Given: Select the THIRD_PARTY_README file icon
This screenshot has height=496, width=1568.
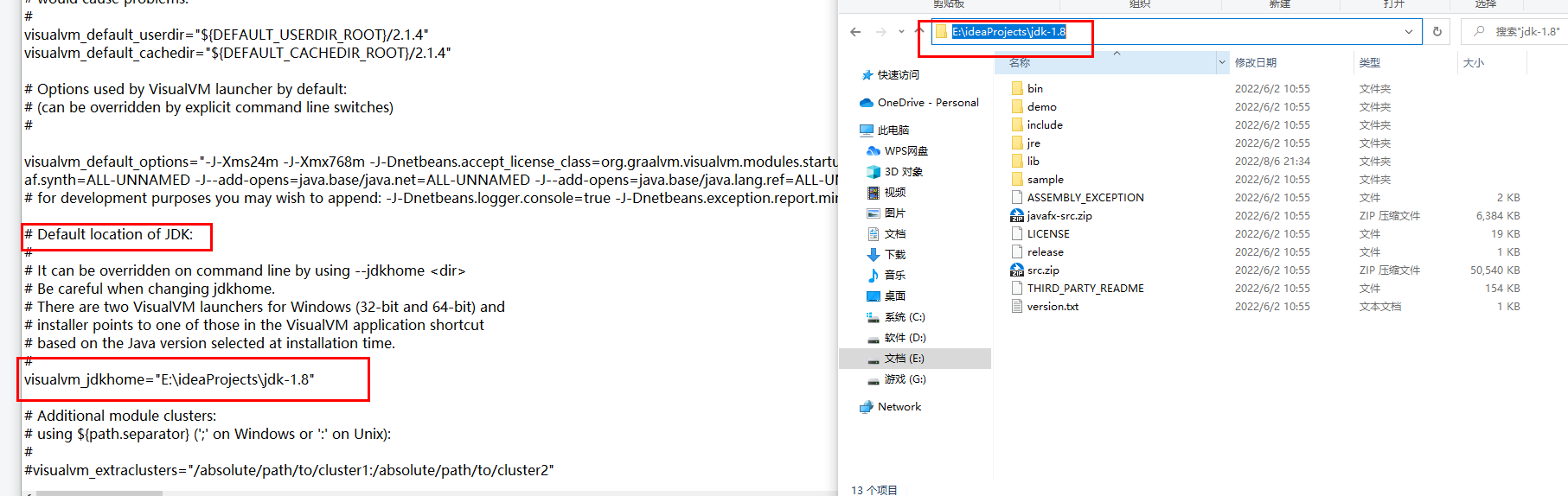Looking at the screenshot, I should (1017, 288).
